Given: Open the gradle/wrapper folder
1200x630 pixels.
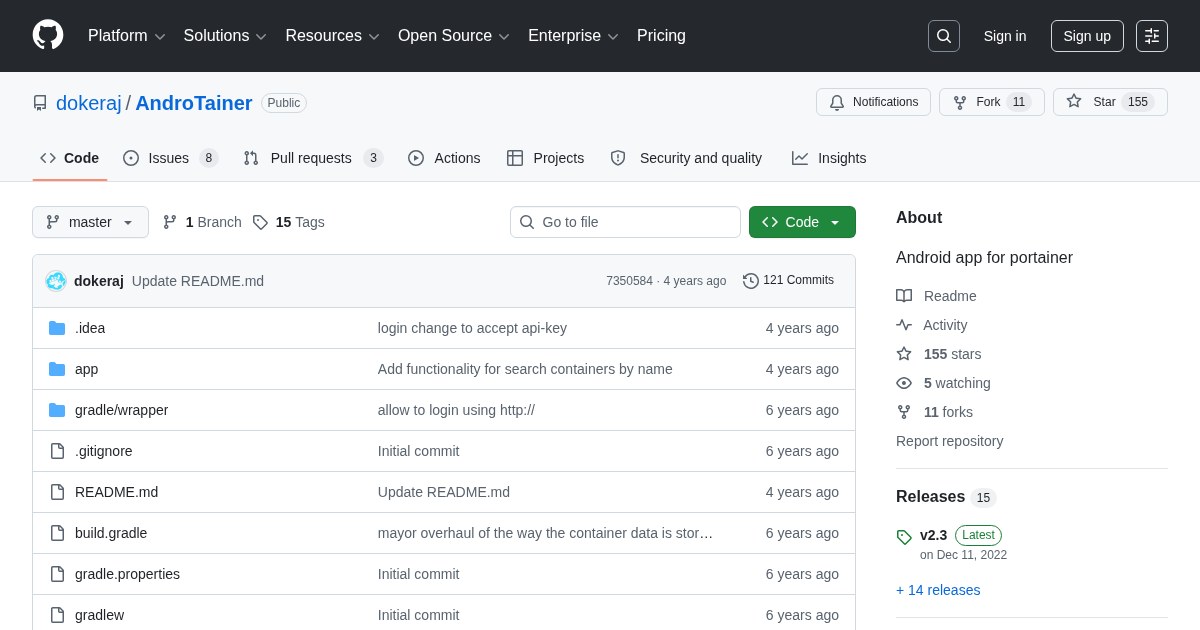Looking at the screenshot, I should 121,410.
